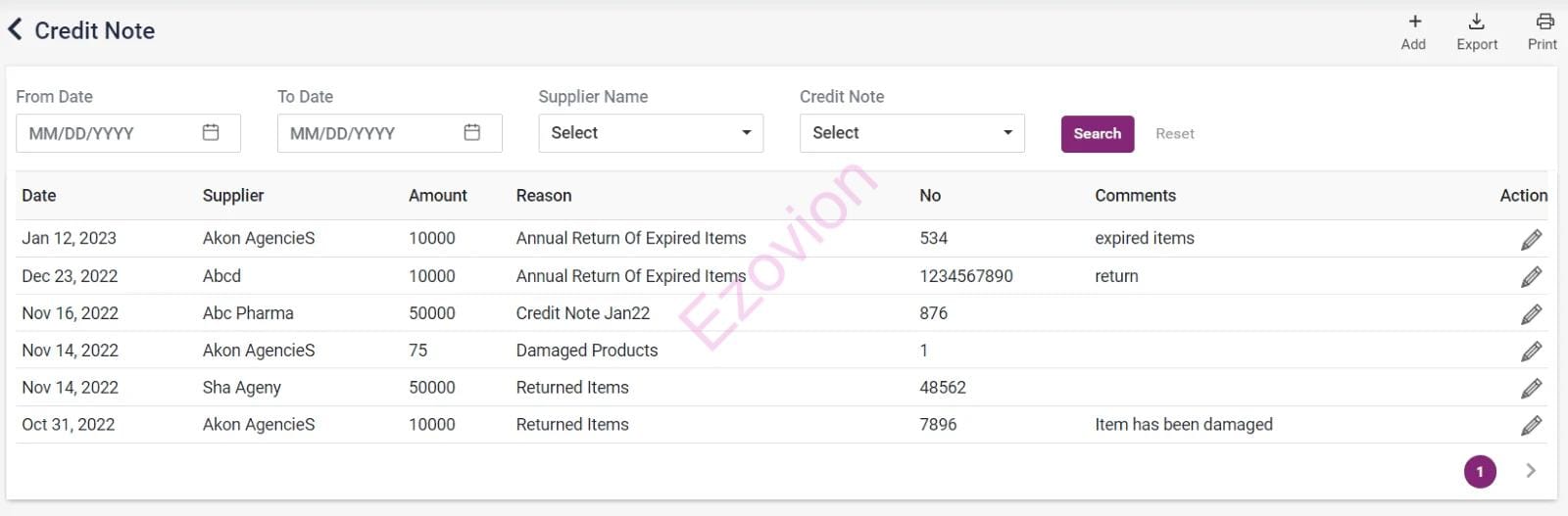Viewport: 1568px width, 516px height.
Task: Click the back arrow beside Credit Note
Action: tap(15, 30)
